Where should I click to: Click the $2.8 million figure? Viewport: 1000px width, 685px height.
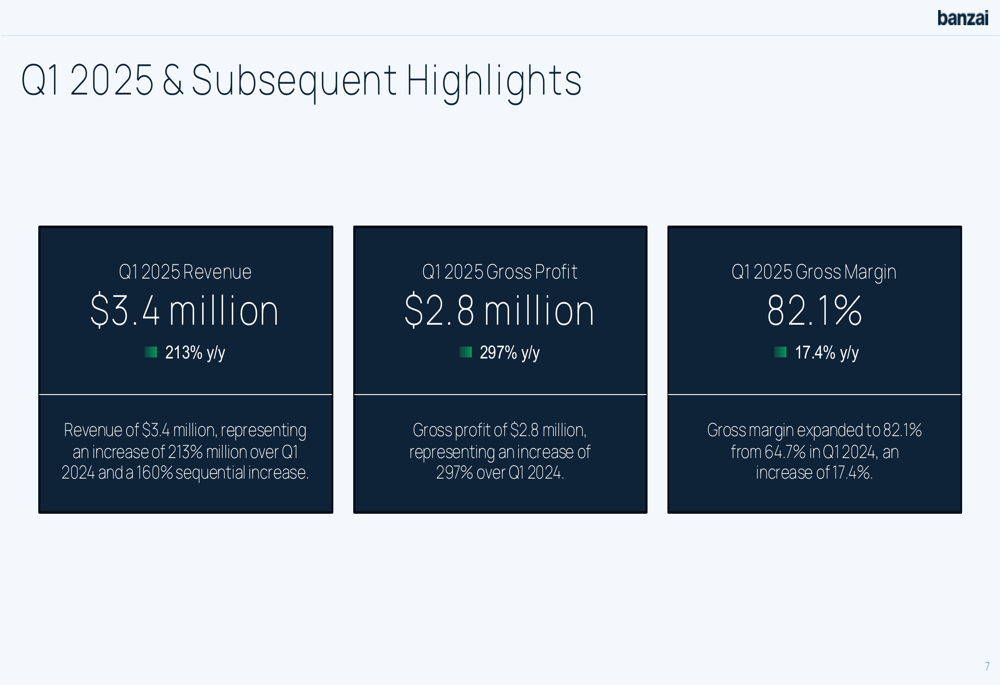click(499, 311)
